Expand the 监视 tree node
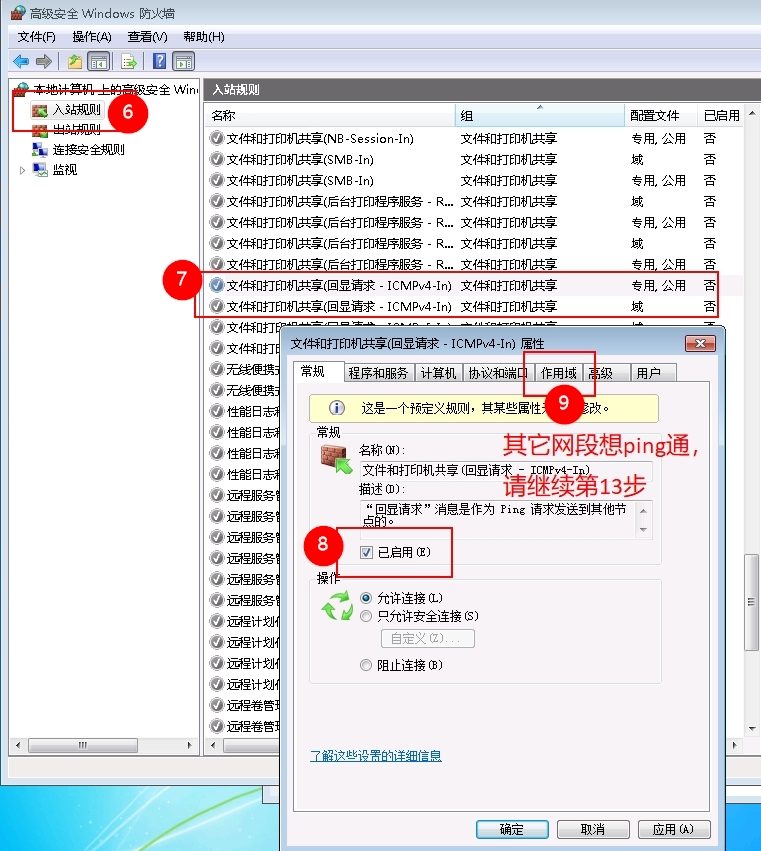This screenshot has height=851, width=761. [23, 171]
